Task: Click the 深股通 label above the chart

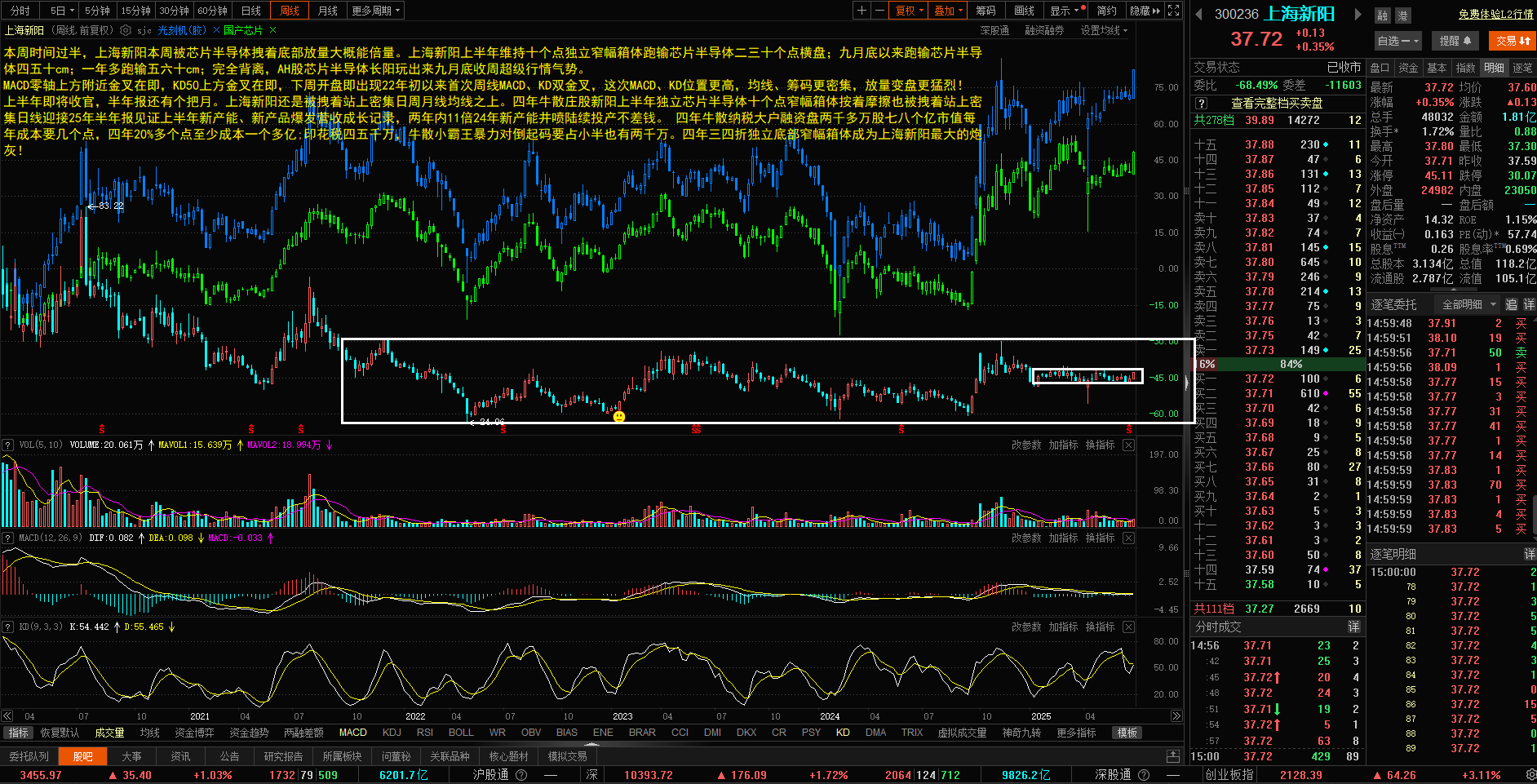Action: pos(994,30)
